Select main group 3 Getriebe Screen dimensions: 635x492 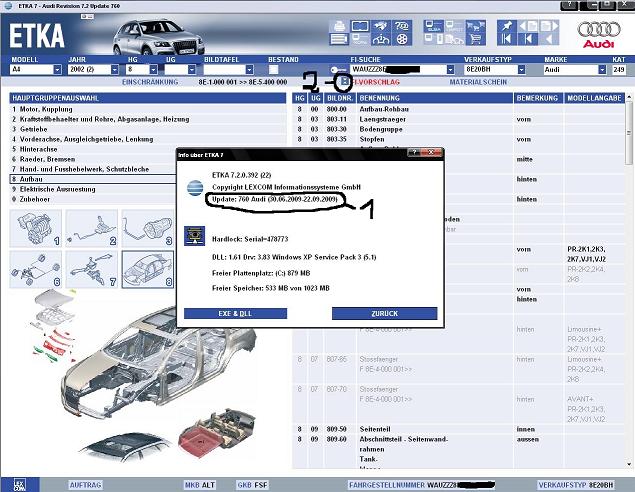click(148, 129)
